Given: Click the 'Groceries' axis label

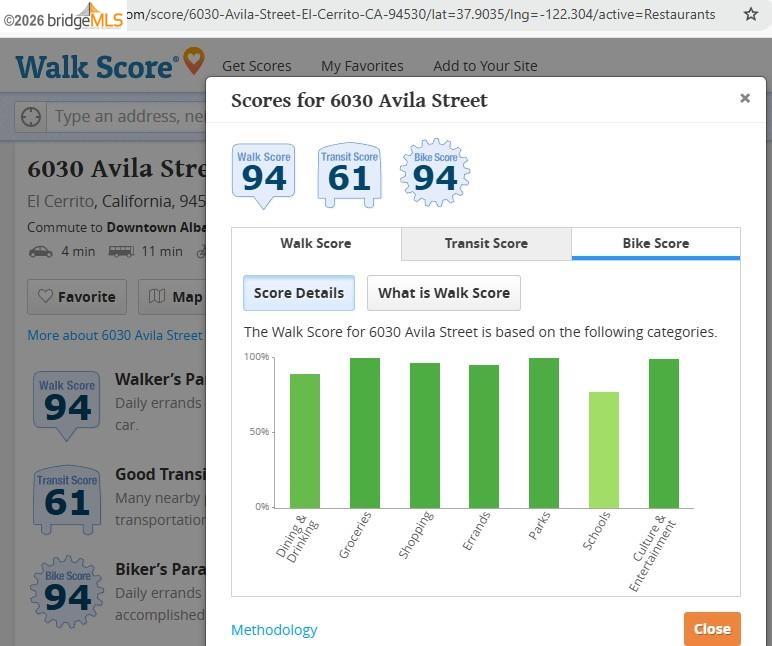Looking at the screenshot, I should 355,535.
